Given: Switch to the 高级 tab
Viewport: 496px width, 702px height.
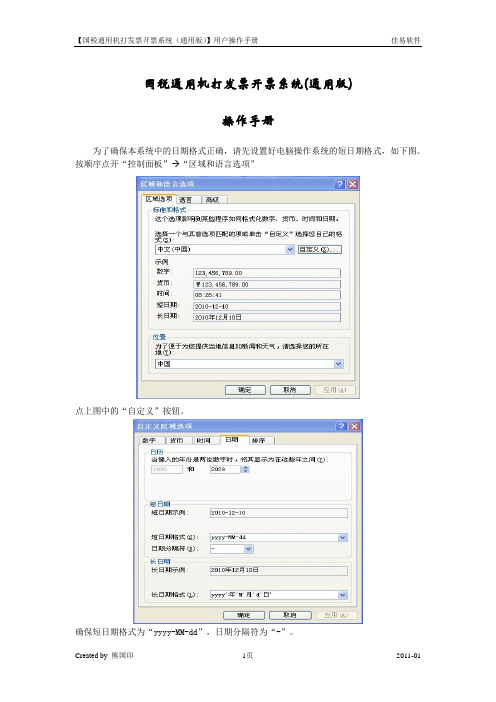Looking at the screenshot, I should point(213,200).
